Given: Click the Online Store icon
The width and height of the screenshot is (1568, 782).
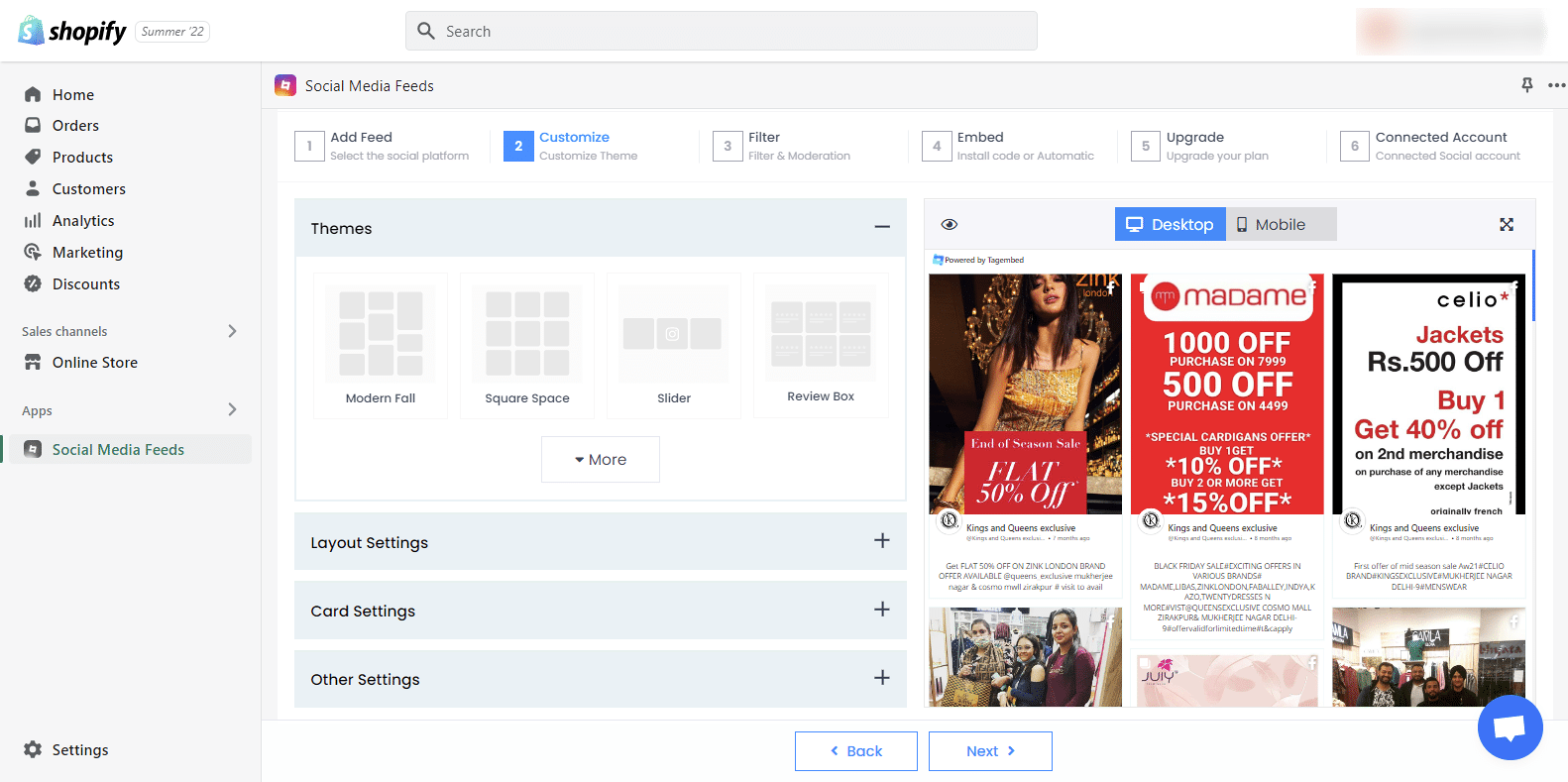Looking at the screenshot, I should pyautogui.click(x=33, y=363).
